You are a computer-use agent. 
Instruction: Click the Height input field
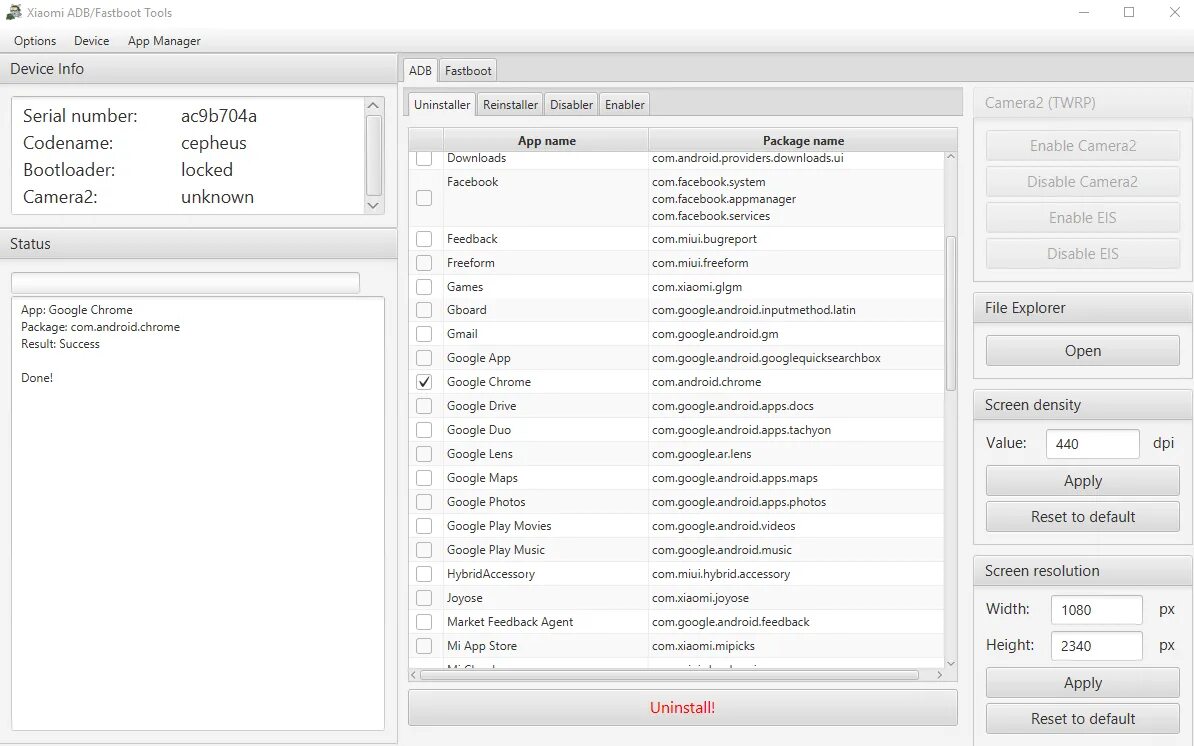1097,646
